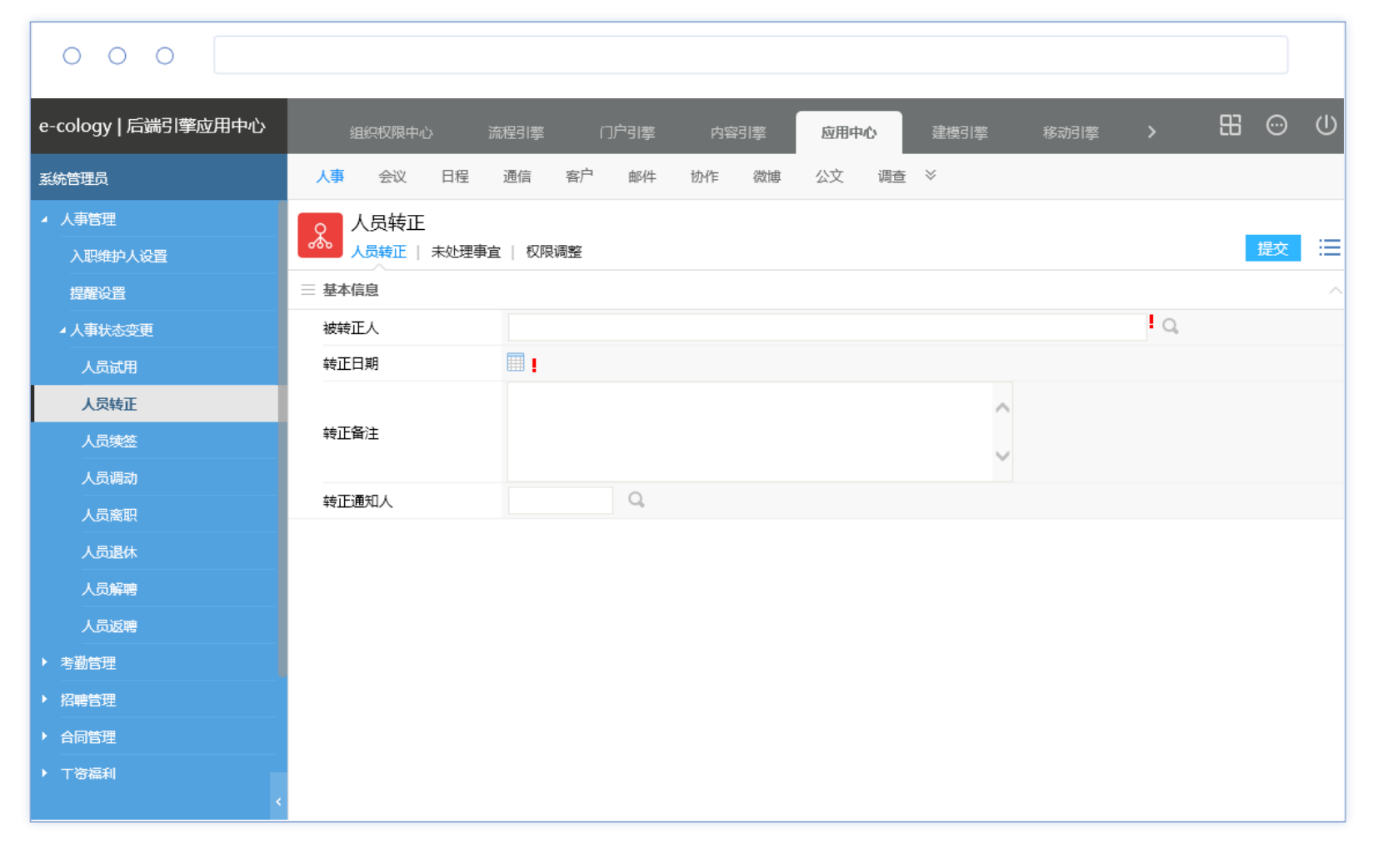1383x858 pixels.
Task: Show more submenu items via double chevron
Action: (930, 176)
